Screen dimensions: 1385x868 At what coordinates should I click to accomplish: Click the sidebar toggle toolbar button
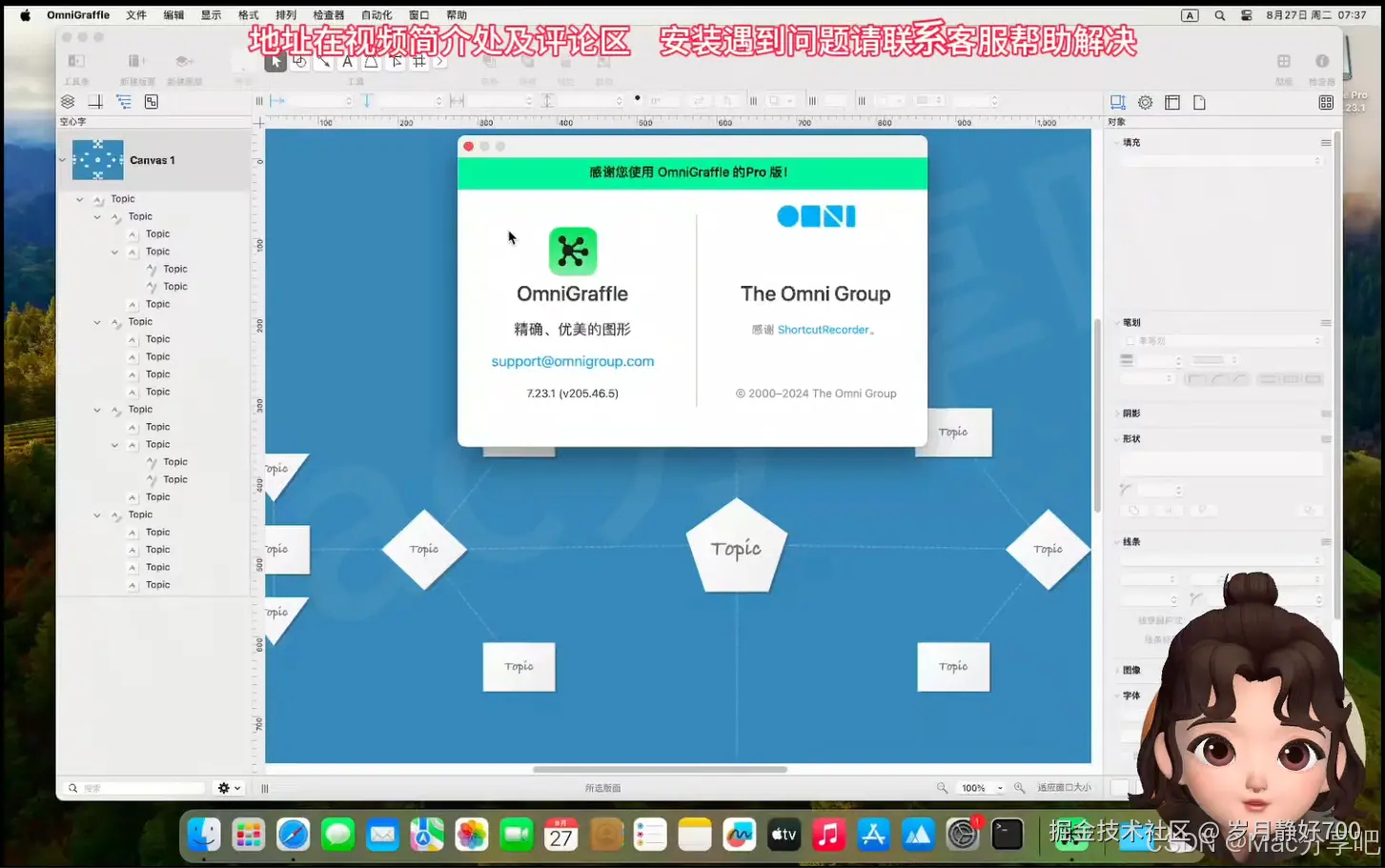(x=76, y=61)
